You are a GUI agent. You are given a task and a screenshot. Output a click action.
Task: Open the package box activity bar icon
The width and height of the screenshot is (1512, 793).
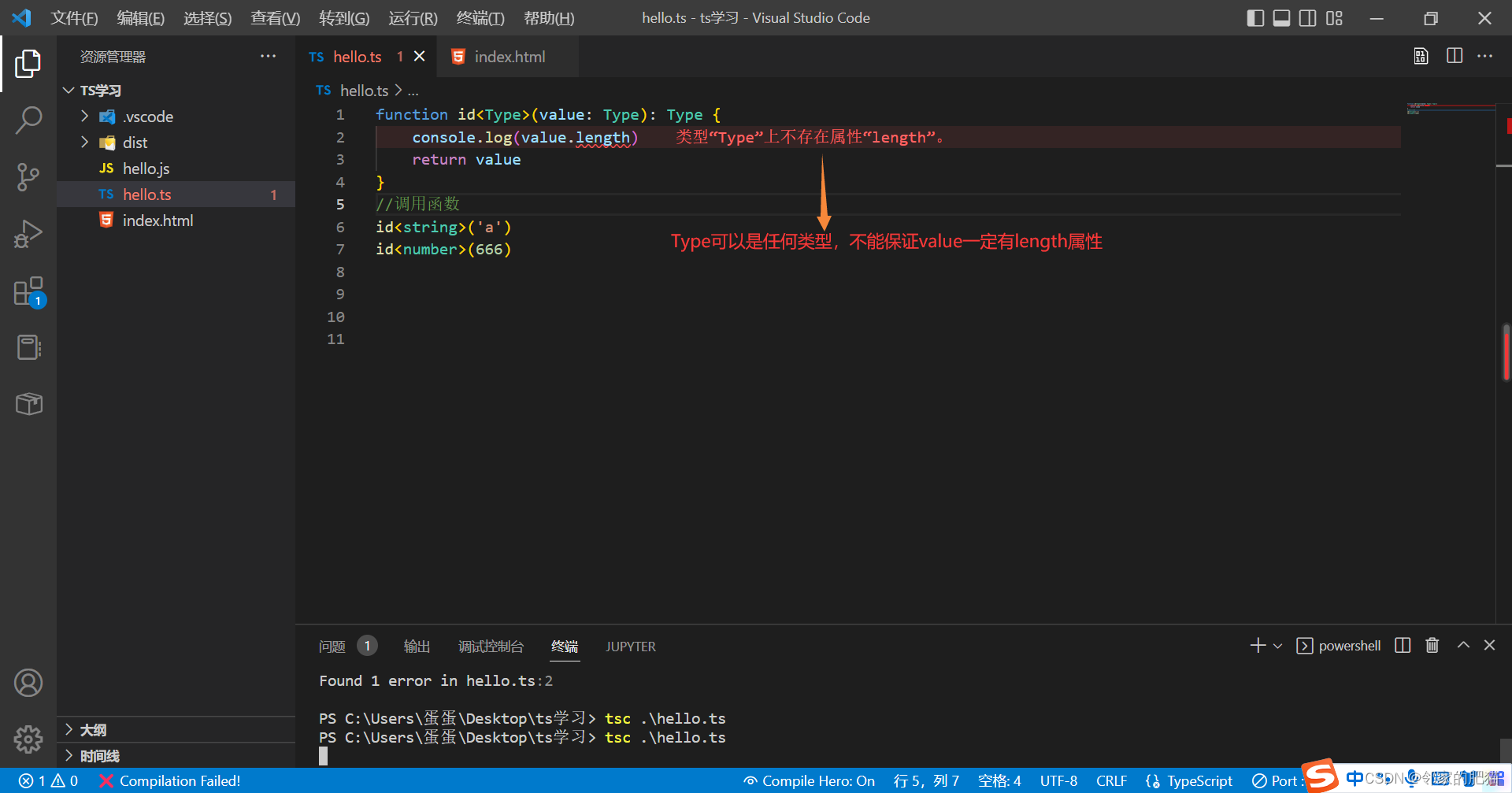tap(28, 404)
